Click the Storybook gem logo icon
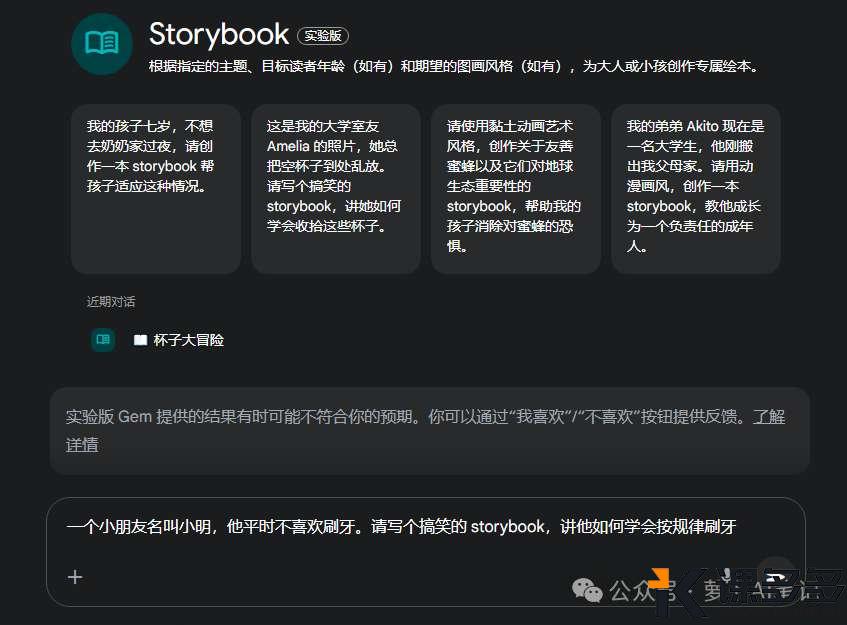Viewport: 847px width, 625px height. coord(102,43)
